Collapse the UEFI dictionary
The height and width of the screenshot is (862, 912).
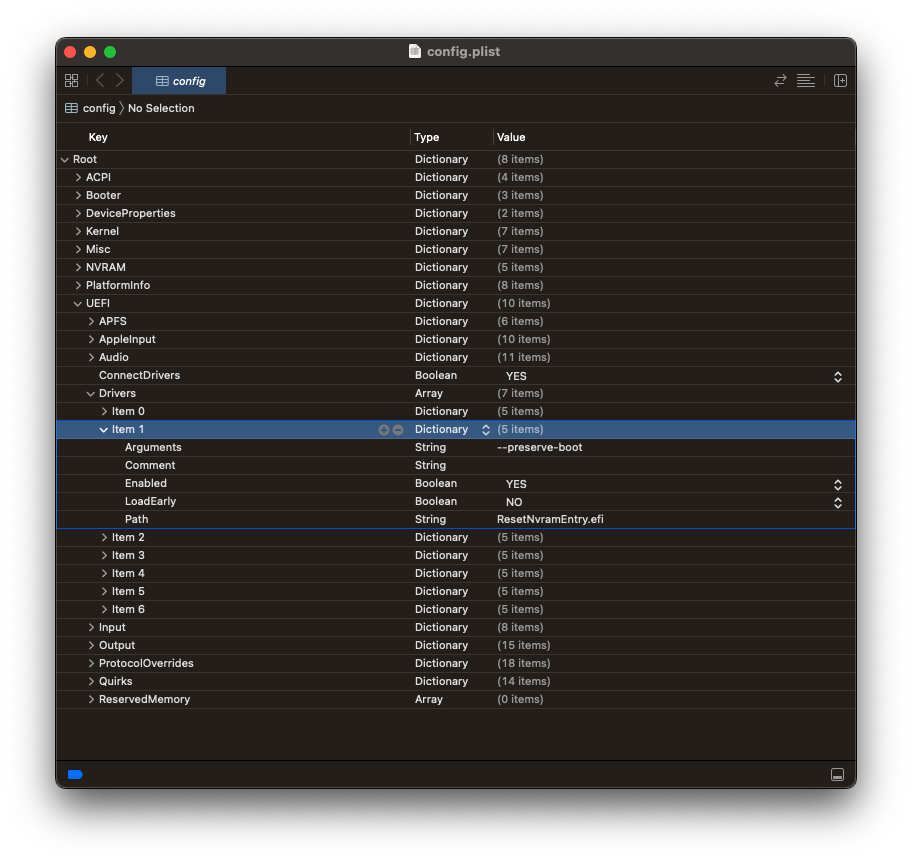tap(77, 303)
